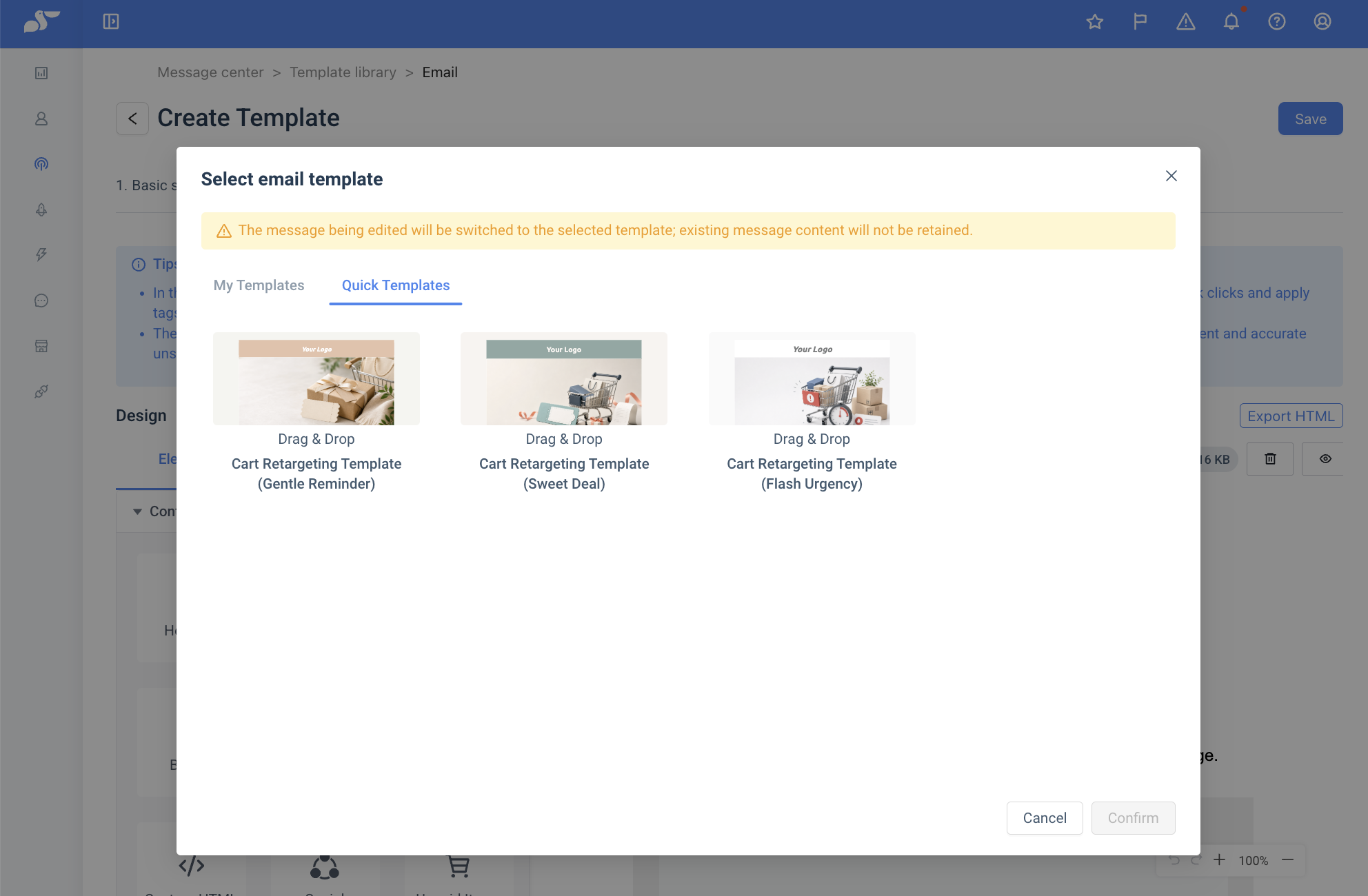Open the warning triangle alerts icon

pyautogui.click(x=1186, y=22)
